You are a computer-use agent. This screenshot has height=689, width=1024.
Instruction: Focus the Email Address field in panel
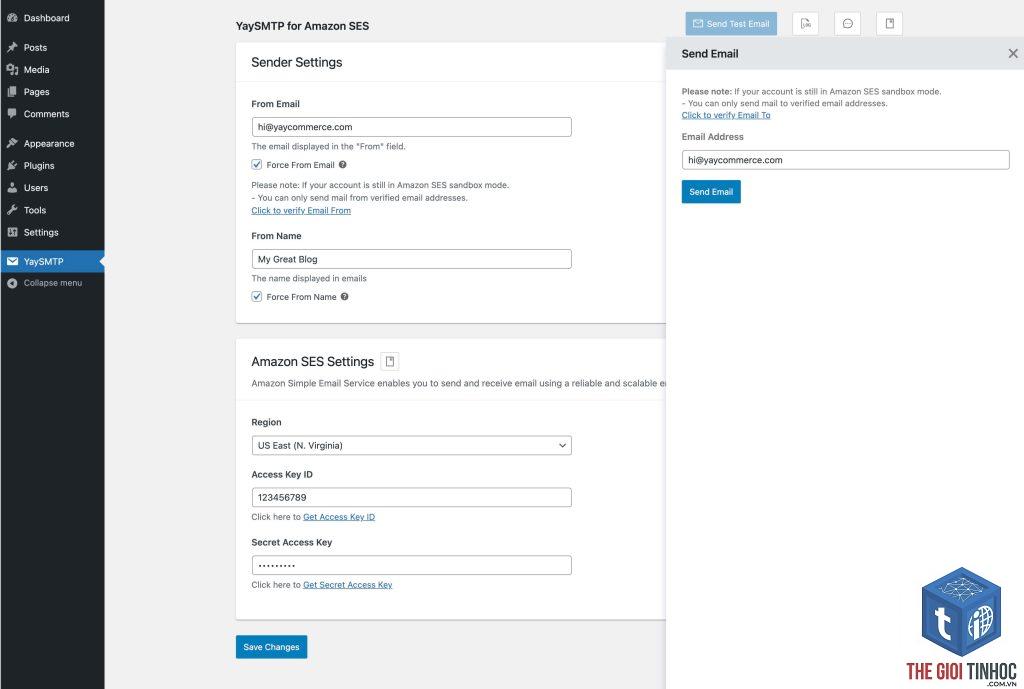pos(845,160)
